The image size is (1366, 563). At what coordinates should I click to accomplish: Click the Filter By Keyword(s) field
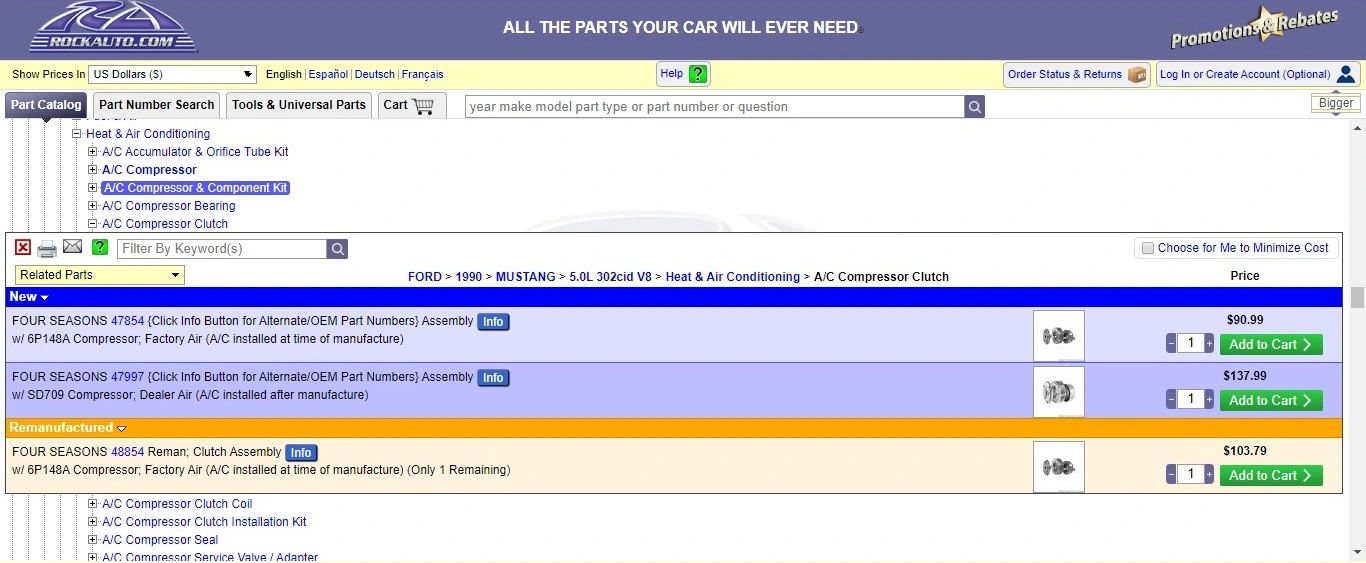coord(222,249)
